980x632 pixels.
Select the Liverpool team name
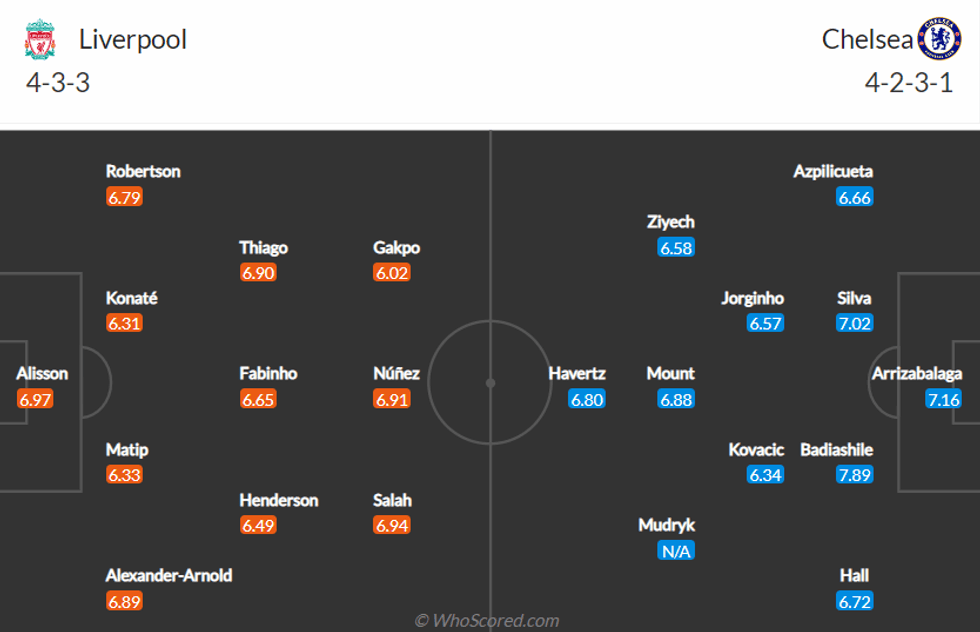pos(133,40)
